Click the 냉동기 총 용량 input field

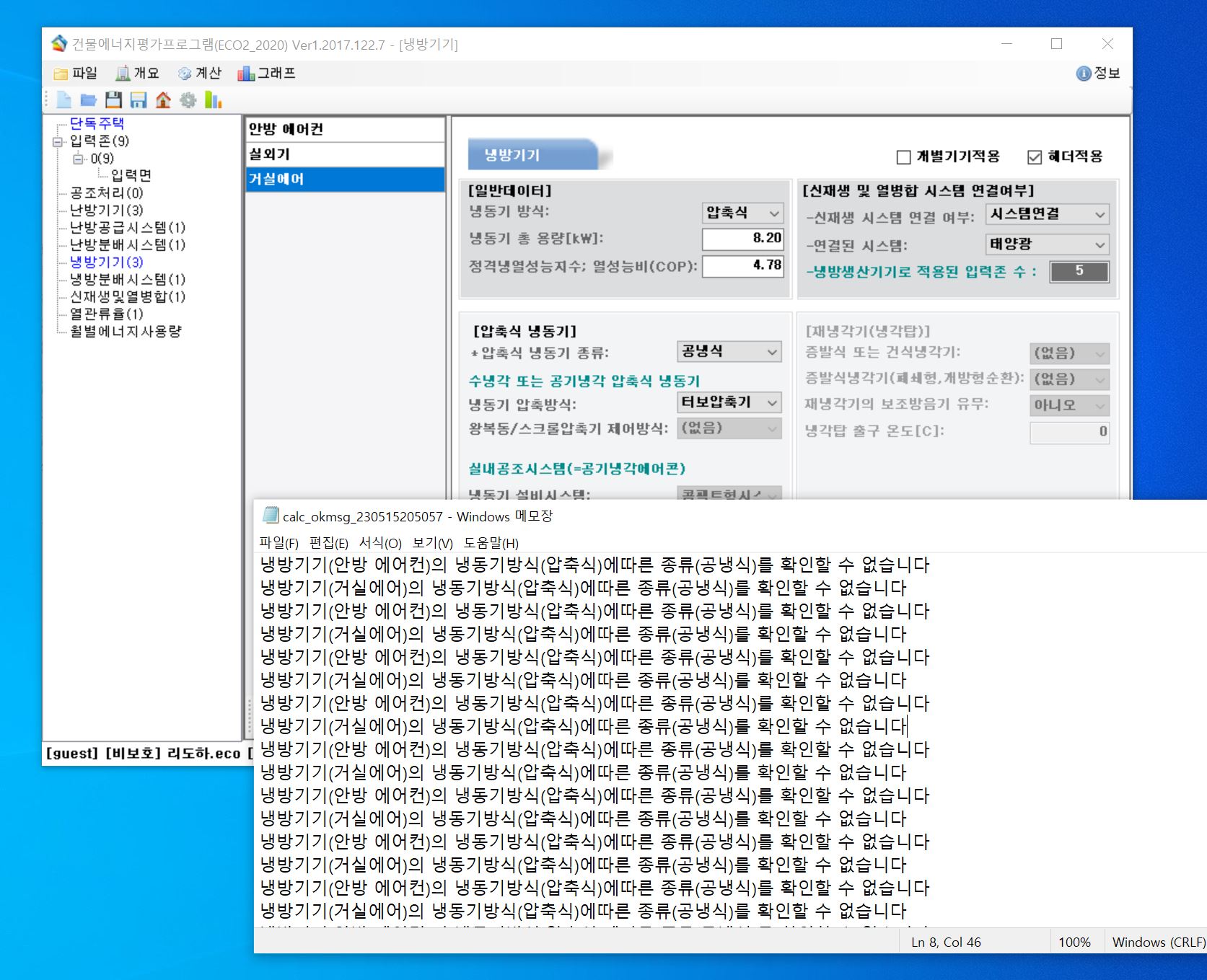click(x=742, y=239)
